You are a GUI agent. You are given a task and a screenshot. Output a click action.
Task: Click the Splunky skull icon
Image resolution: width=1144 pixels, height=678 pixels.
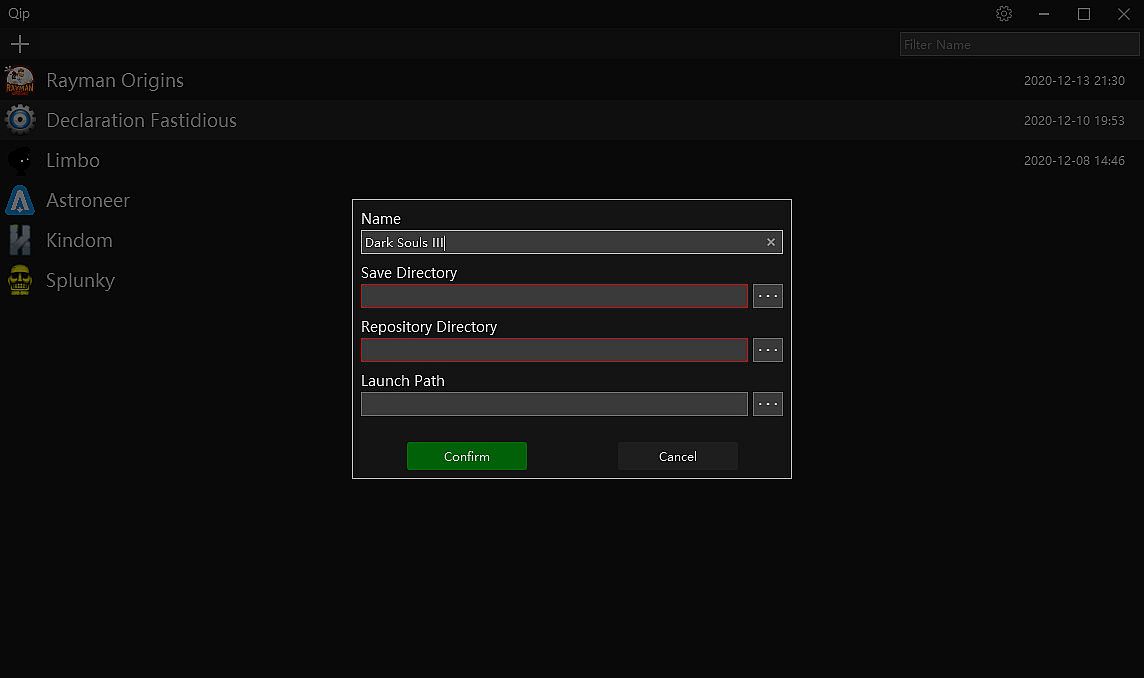coord(20,280)
